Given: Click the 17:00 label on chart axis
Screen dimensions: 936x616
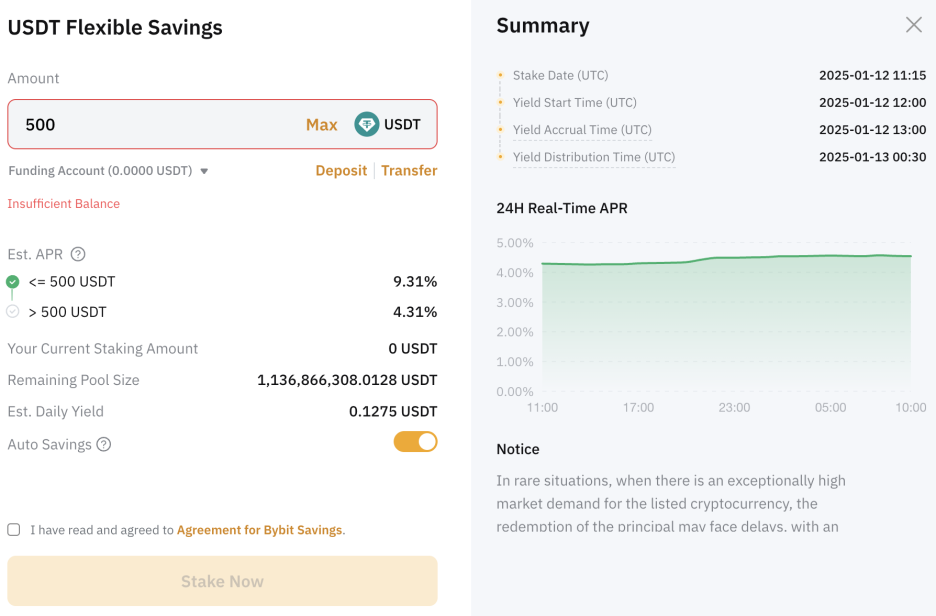Looking at the screenshot, I should 638,408.
